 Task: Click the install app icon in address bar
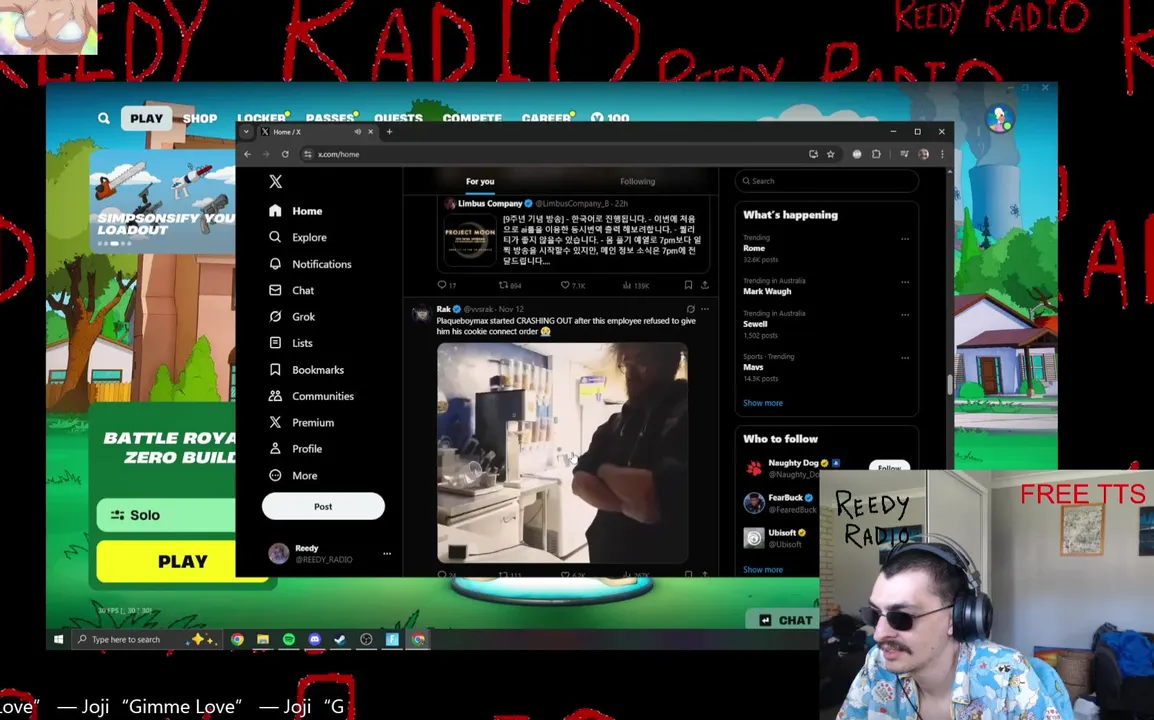click(813, 155)
